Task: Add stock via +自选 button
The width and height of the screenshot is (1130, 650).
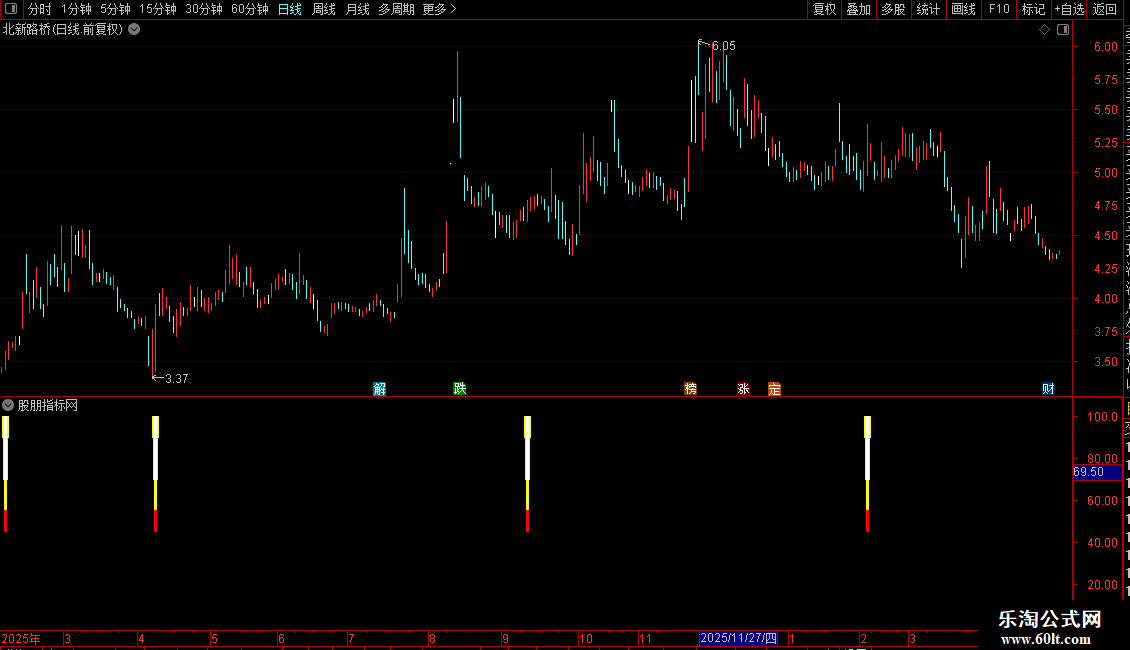Action: click(1069, 9)
